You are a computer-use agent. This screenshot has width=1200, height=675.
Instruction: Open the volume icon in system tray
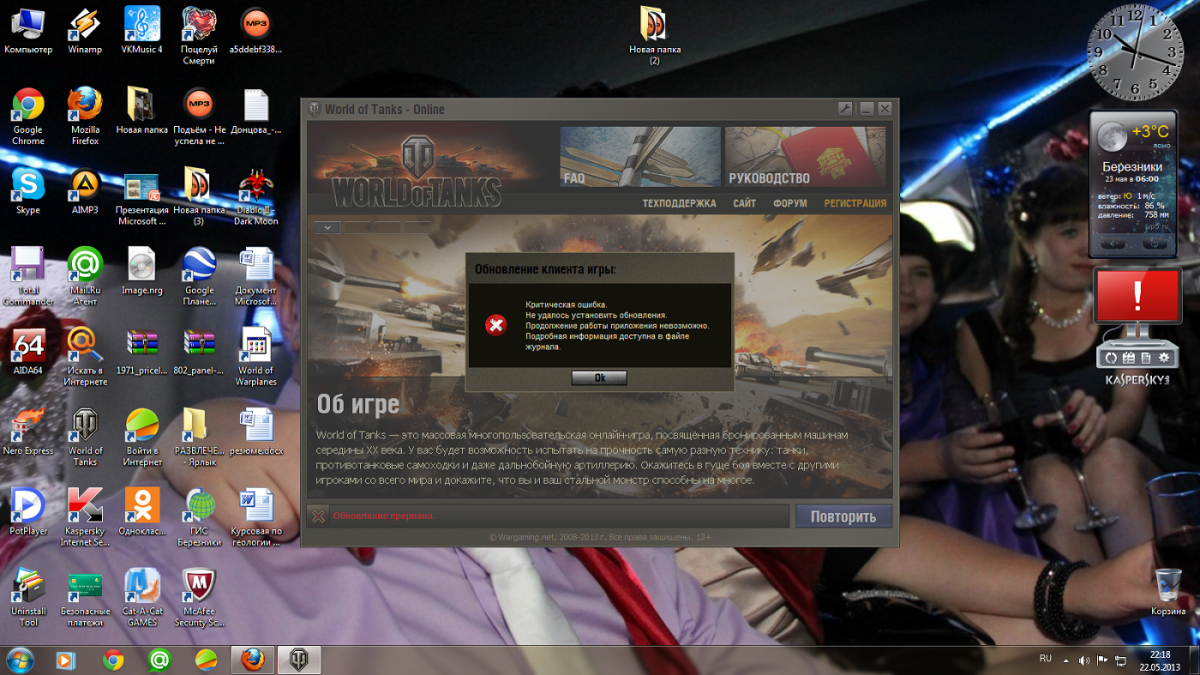click(1082, 660)
